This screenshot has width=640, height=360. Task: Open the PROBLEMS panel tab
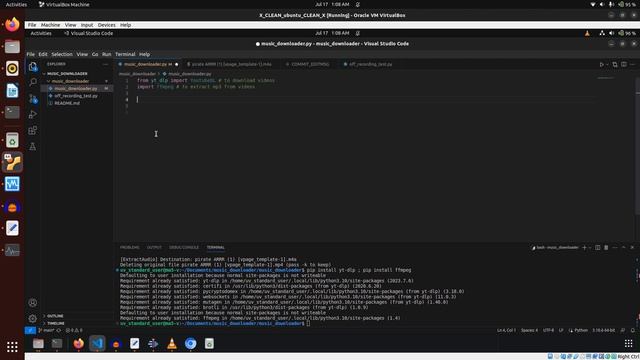129,247
